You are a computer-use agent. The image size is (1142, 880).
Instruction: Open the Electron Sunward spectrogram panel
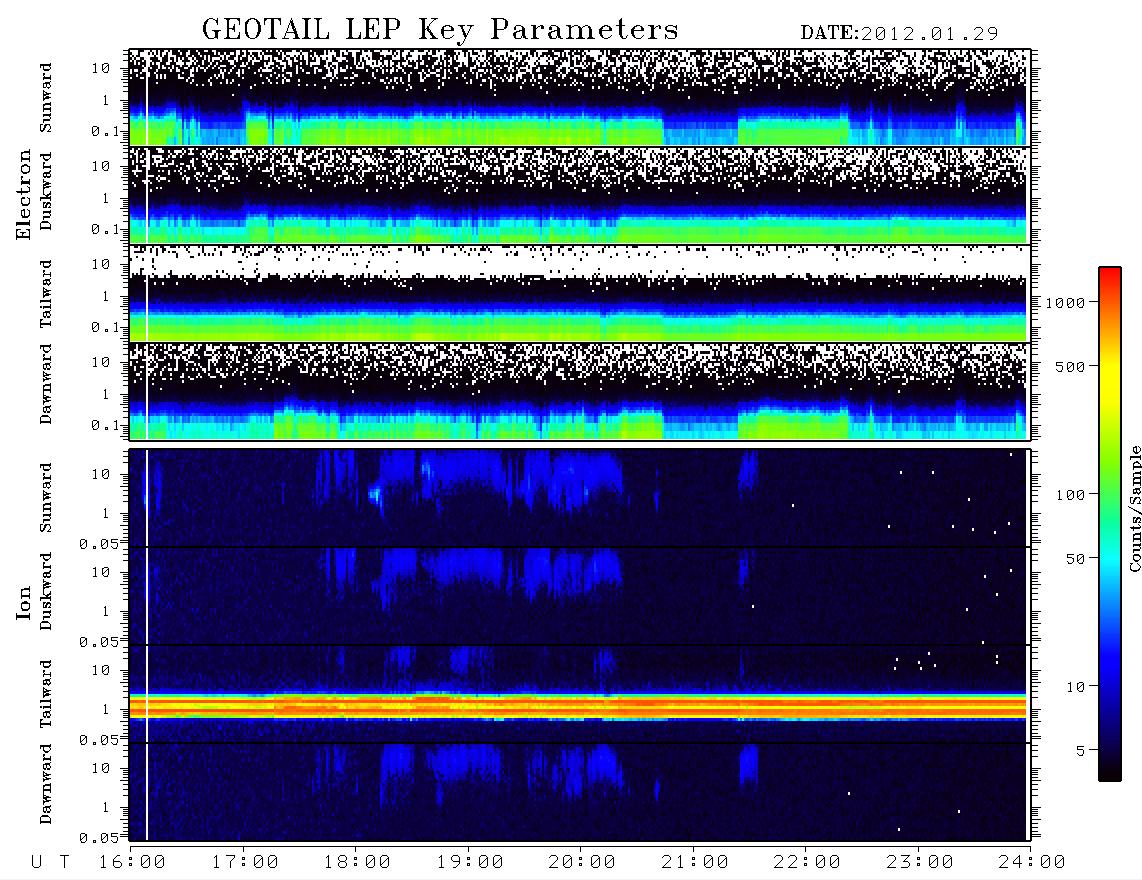[x=579, y=97]
